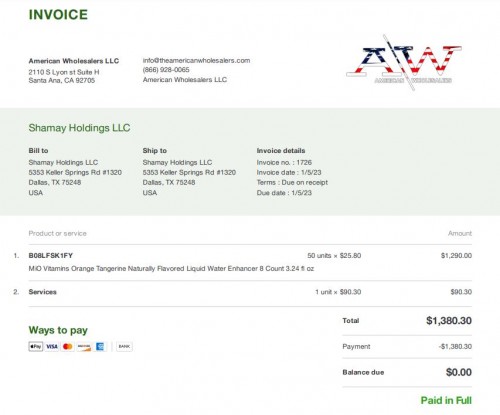Click the Invoice no. 1726 text
Viewport: 500px width, 415px height.
pos(284,163)
